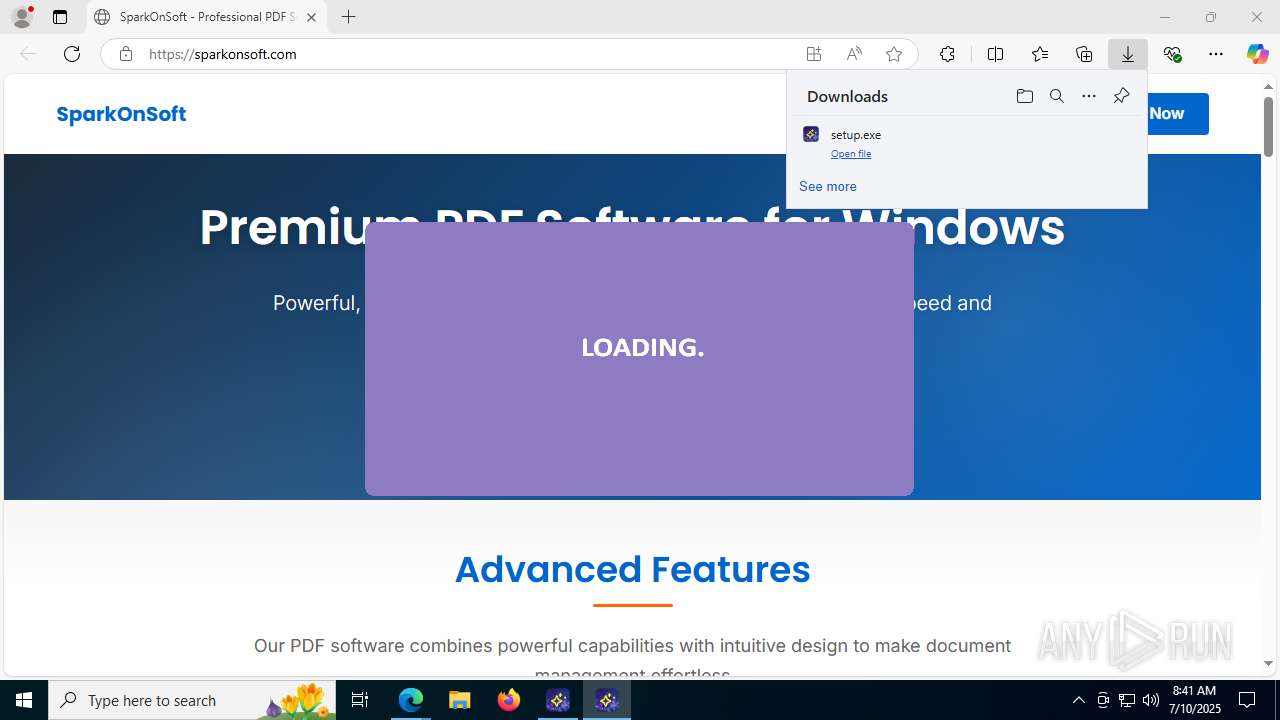Screen dimensions: 1280x720
Task: Click the blue Now button in header
Action: [1177, 113]
